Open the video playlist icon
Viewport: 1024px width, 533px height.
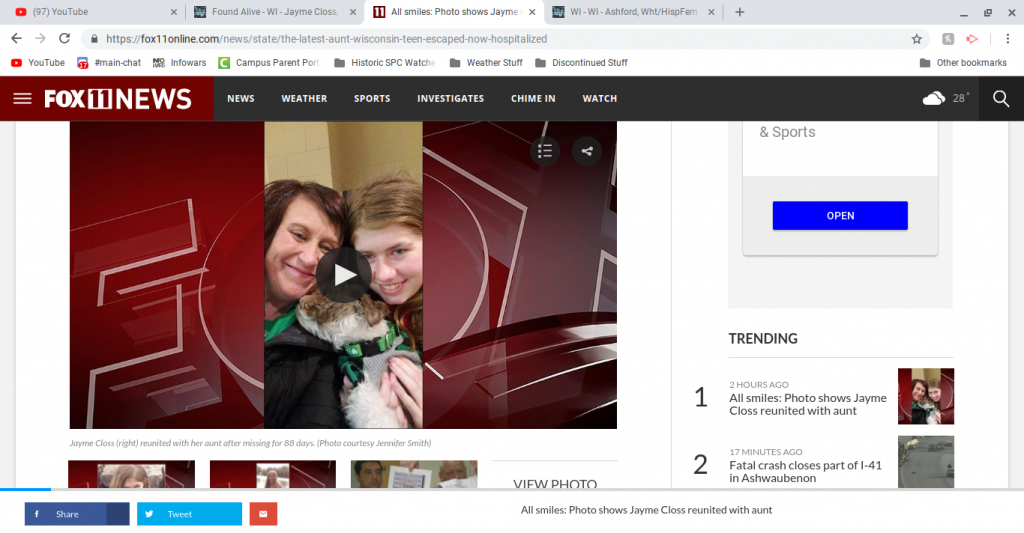(x=545, y=151)
